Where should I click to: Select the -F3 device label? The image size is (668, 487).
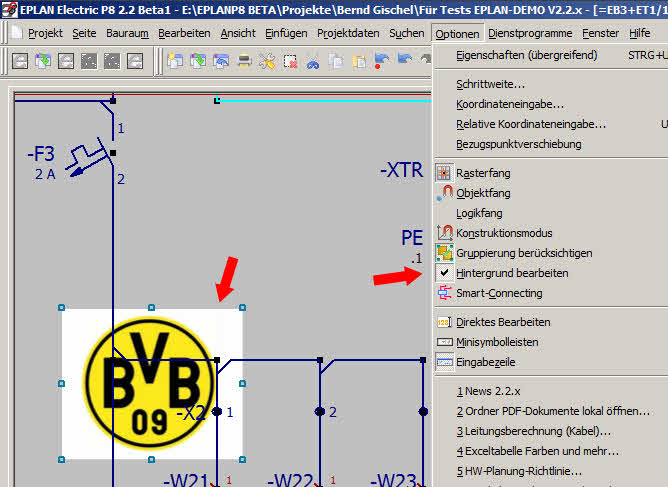(x=41, y=154)
